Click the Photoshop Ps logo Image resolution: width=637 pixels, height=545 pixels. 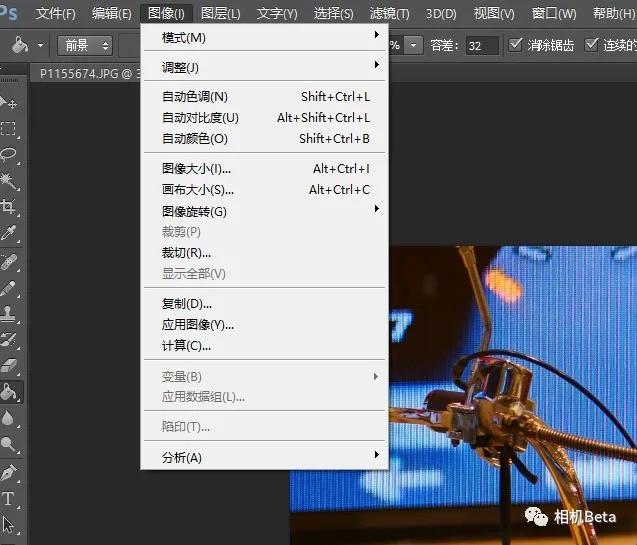coord(8,13)
